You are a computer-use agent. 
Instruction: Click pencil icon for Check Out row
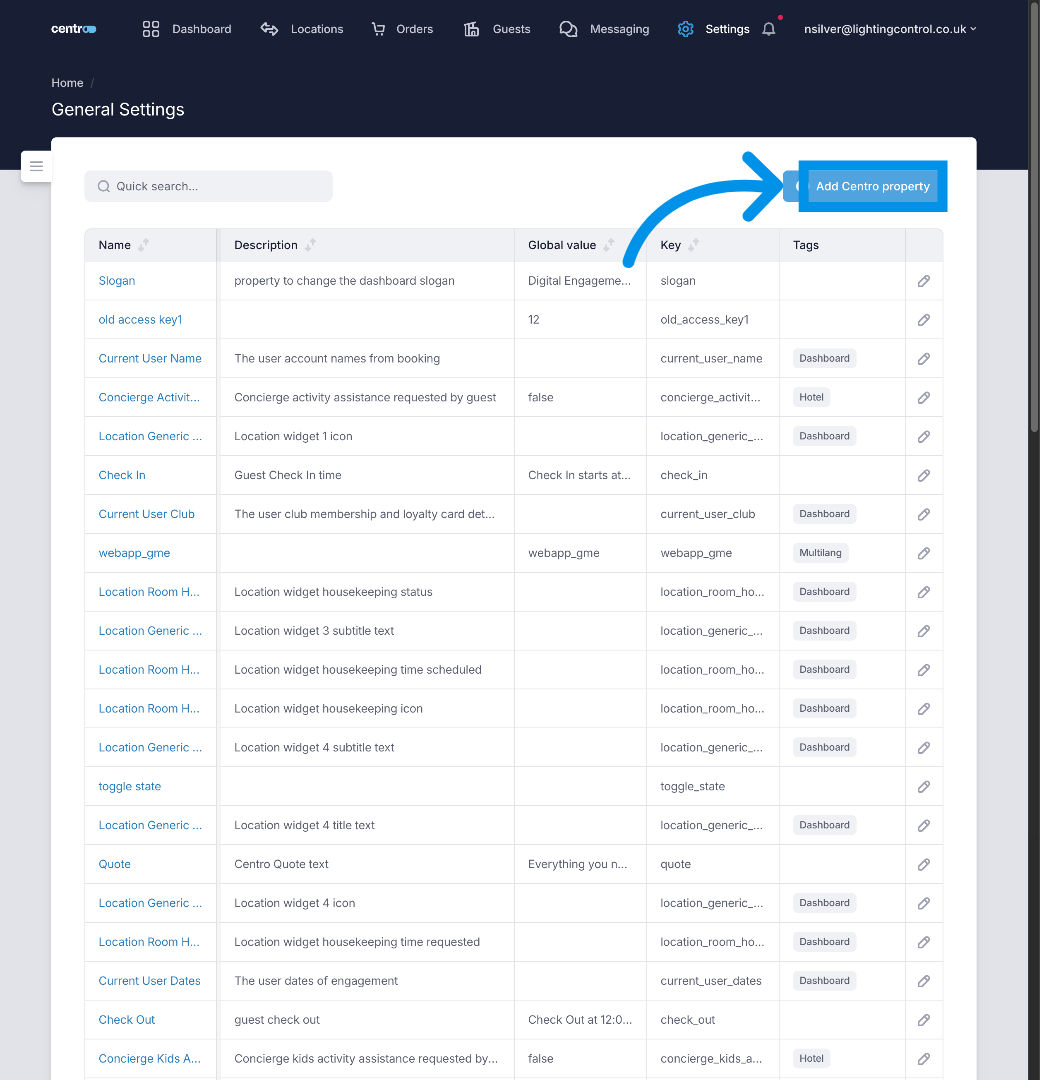click(923, 1020)
